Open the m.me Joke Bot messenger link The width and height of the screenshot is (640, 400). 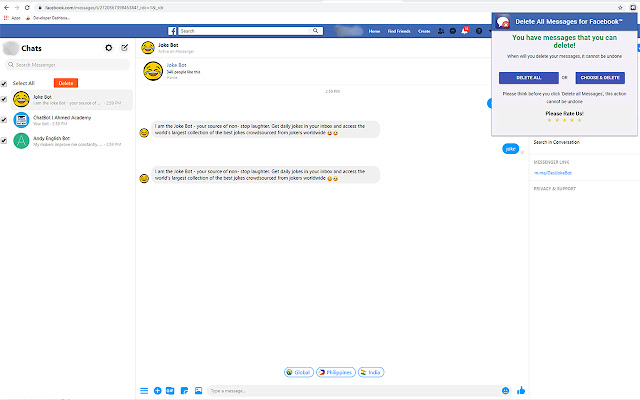(x=553, y=173)
